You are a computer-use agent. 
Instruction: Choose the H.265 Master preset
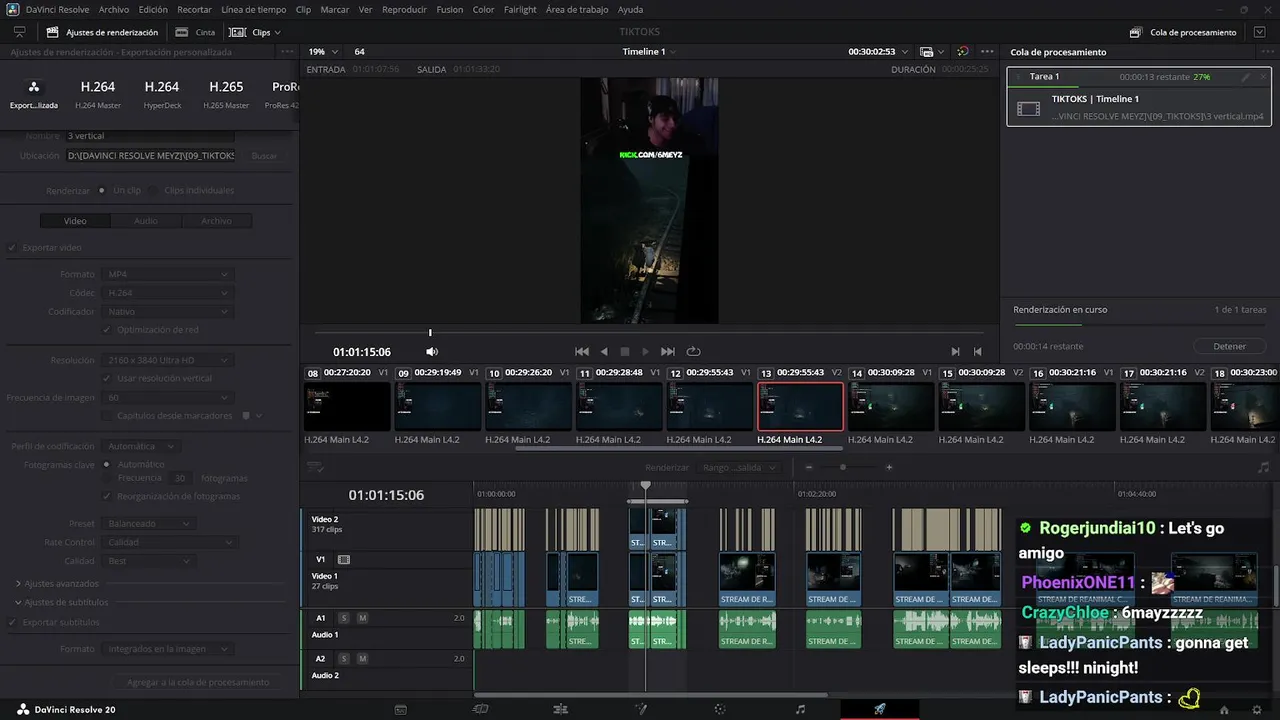click(x=226, y=94)
